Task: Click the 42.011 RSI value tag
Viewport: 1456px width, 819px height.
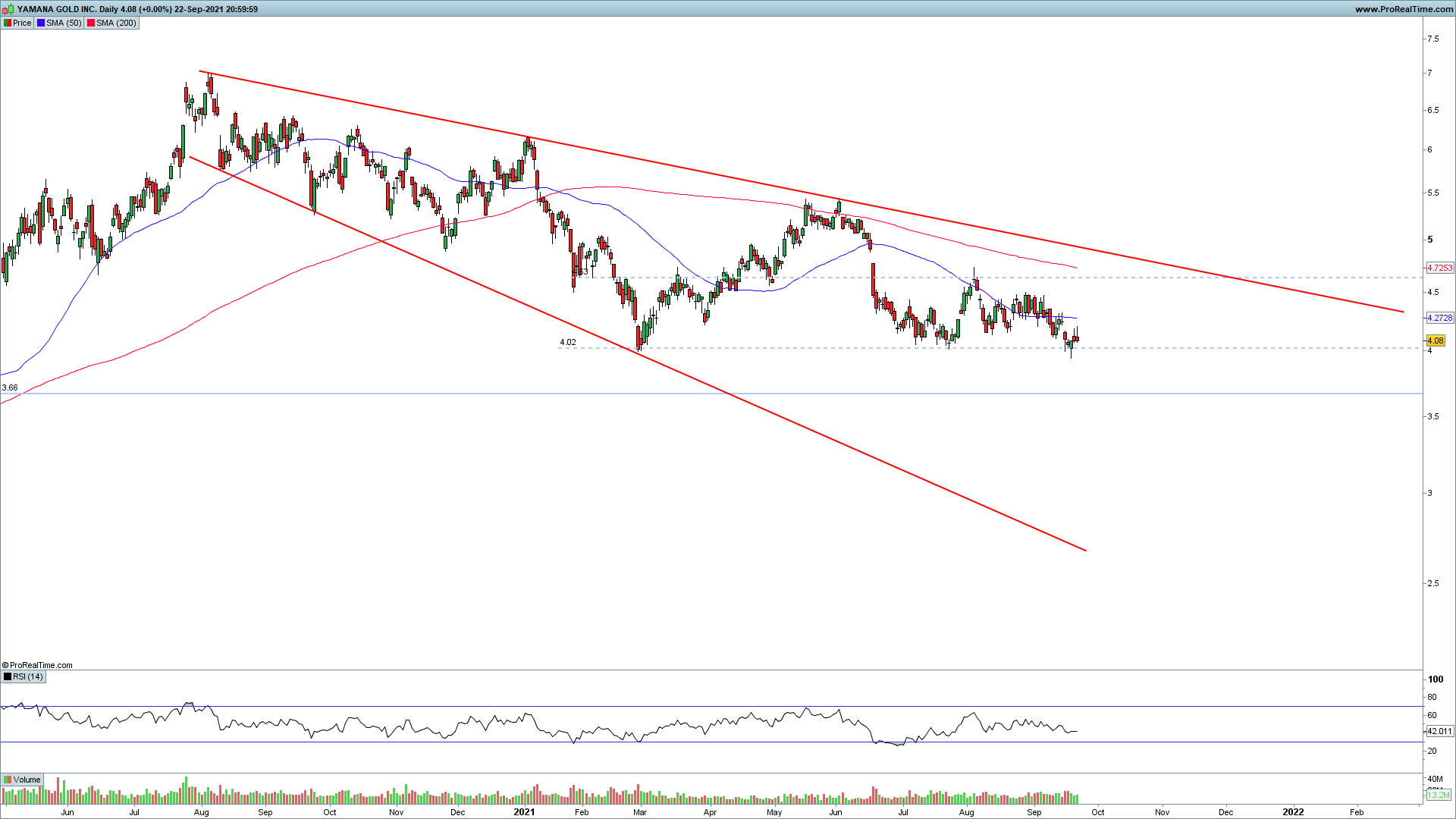Action: click(1439, 731)
